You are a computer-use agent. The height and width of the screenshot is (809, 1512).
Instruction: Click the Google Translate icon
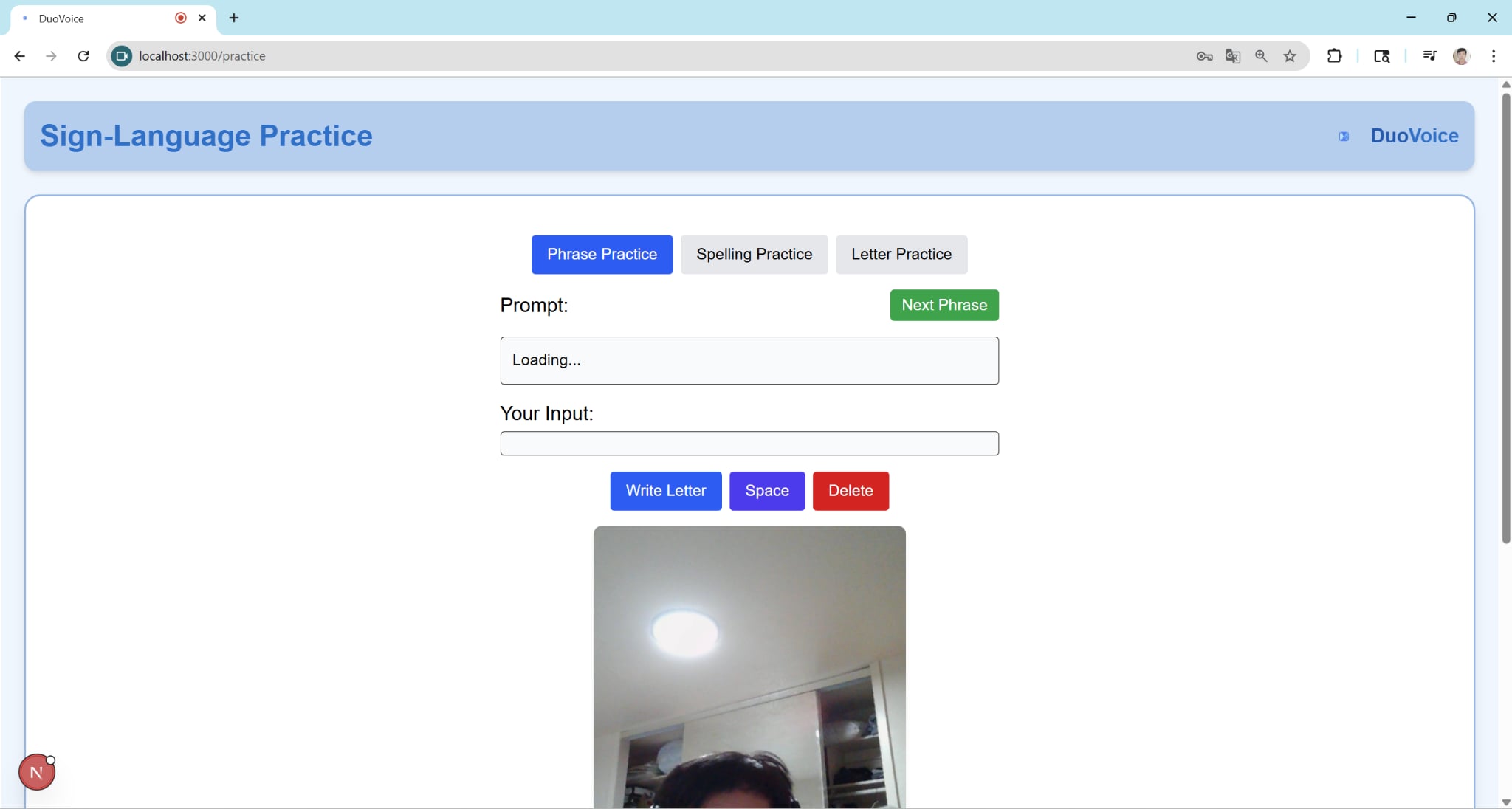coord(1232,56)
